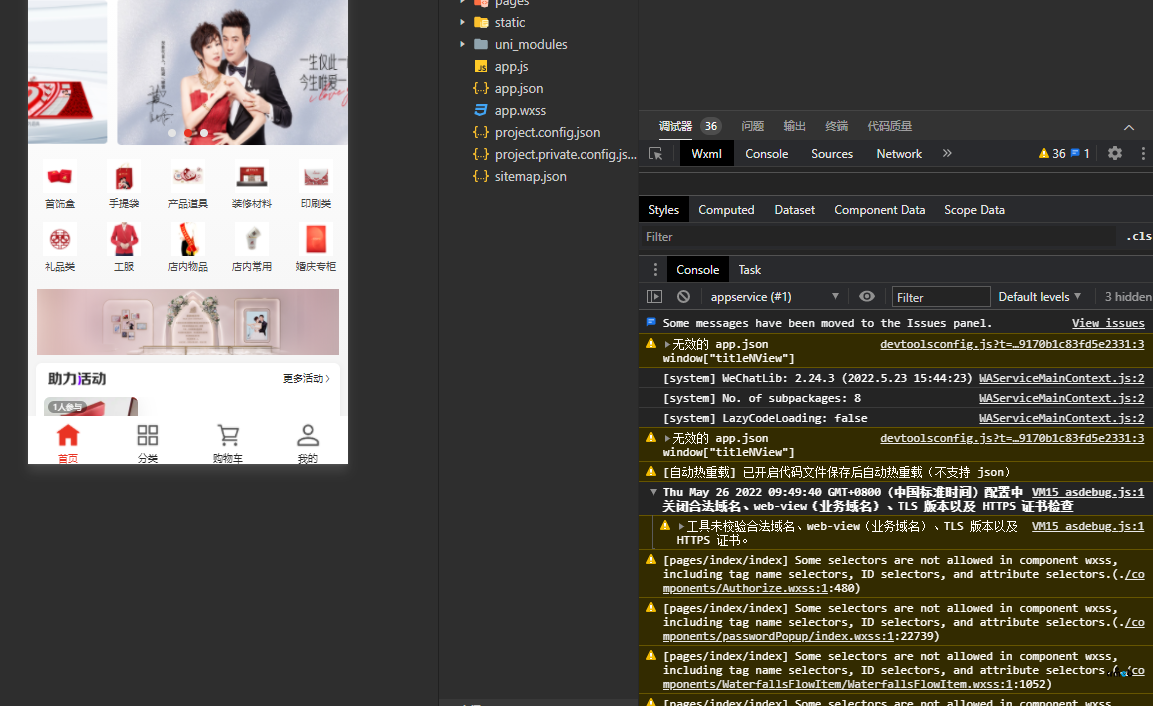Screen dimensions: 1153x706
Task: Toggle live expression eye icon
Action: pos(867,296)
